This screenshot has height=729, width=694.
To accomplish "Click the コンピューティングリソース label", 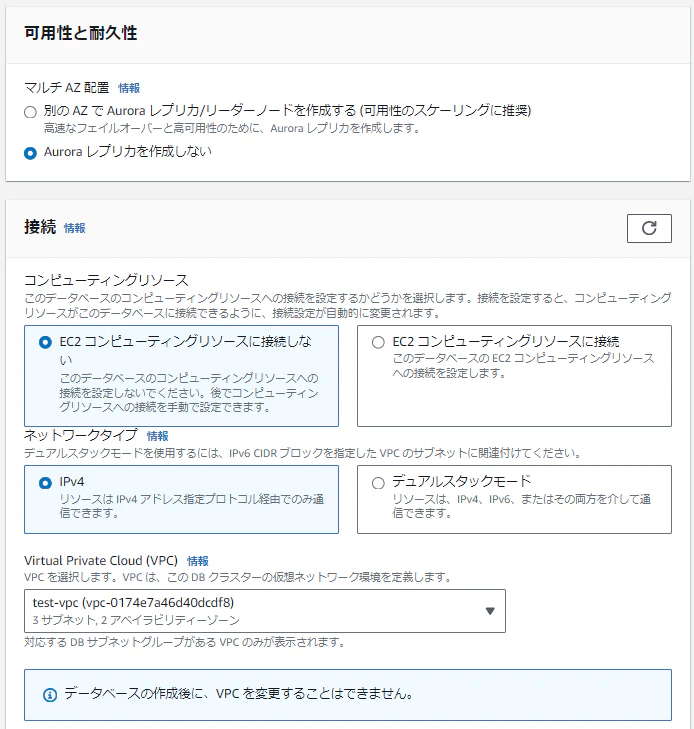I will coord(106,280).
